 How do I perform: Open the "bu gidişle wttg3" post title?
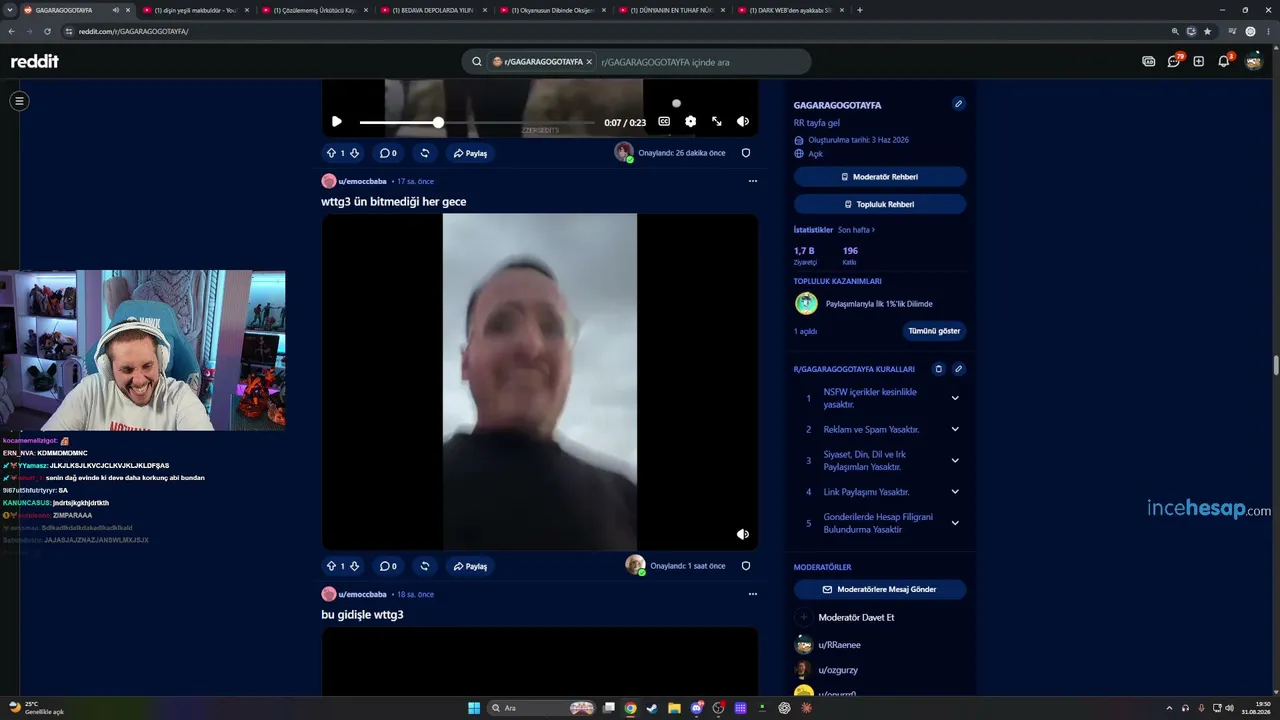[x=362, y=614]
